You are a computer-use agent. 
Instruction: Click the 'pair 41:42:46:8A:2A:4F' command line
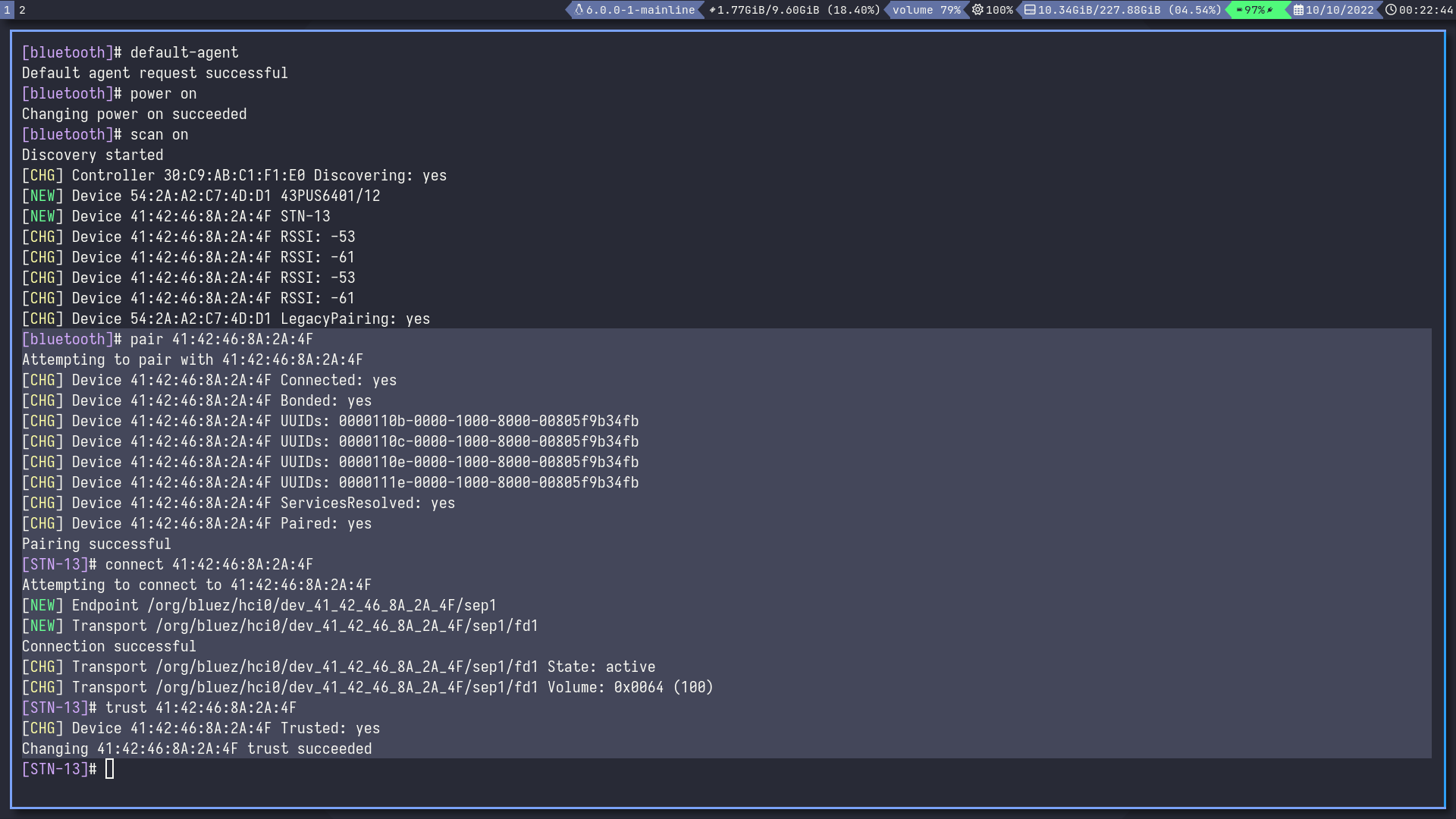[221, 339]
